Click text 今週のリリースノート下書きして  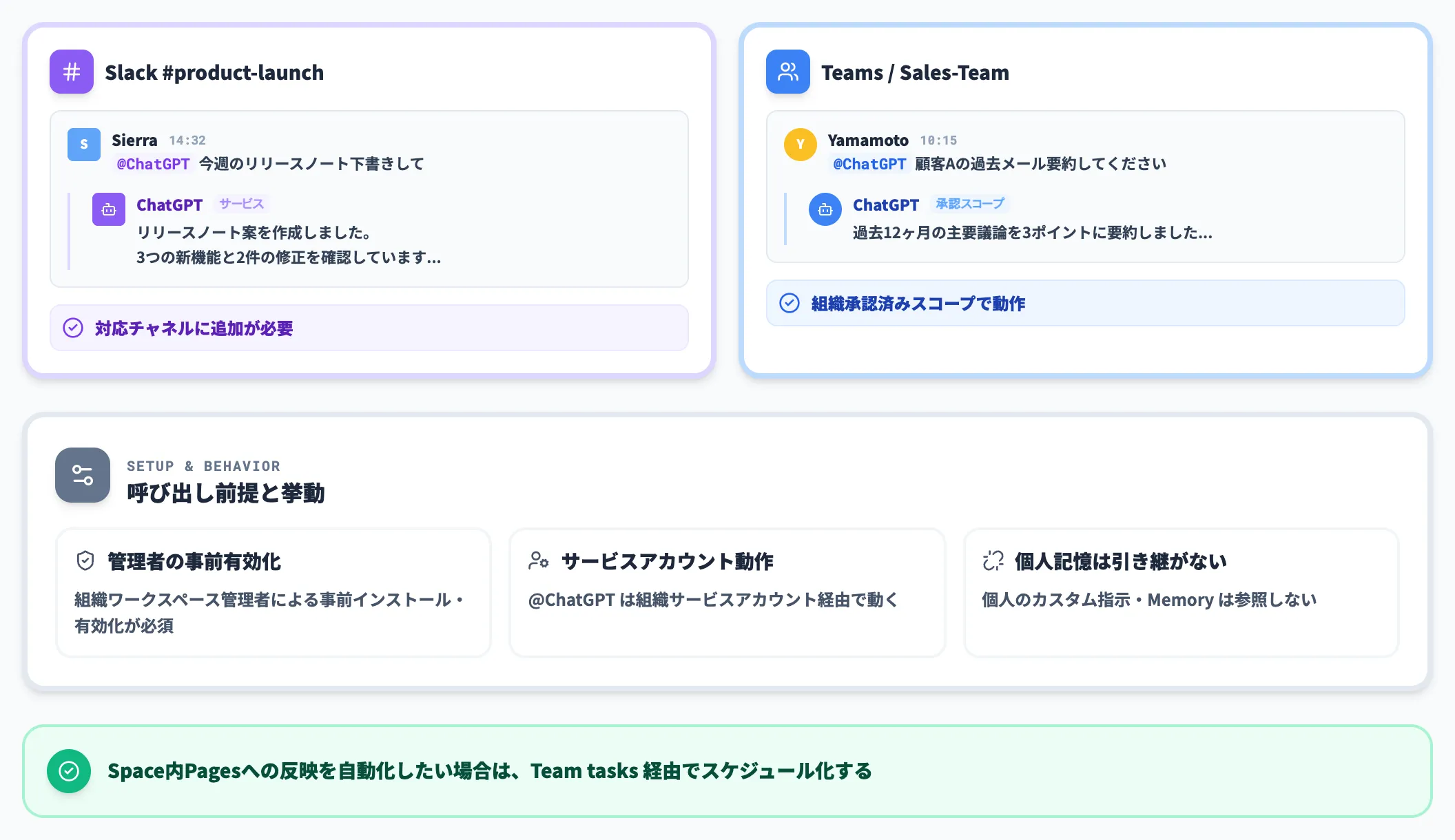[x=311, y=164]
